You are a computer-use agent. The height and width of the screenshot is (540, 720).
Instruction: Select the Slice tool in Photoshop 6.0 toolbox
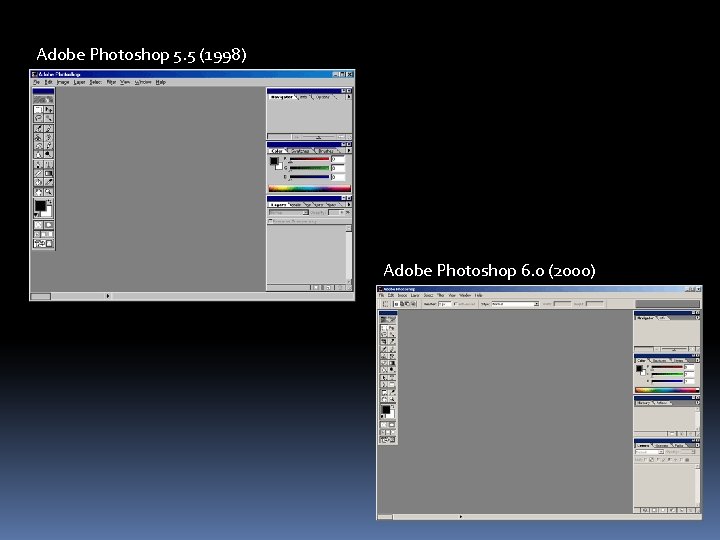tap(392, 341)
